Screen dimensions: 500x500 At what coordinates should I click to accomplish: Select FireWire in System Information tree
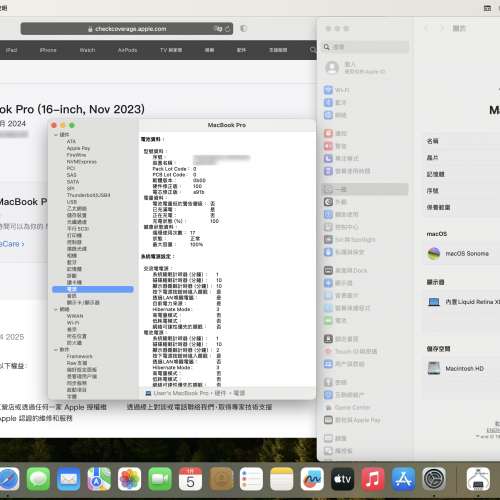pos(76,155)
